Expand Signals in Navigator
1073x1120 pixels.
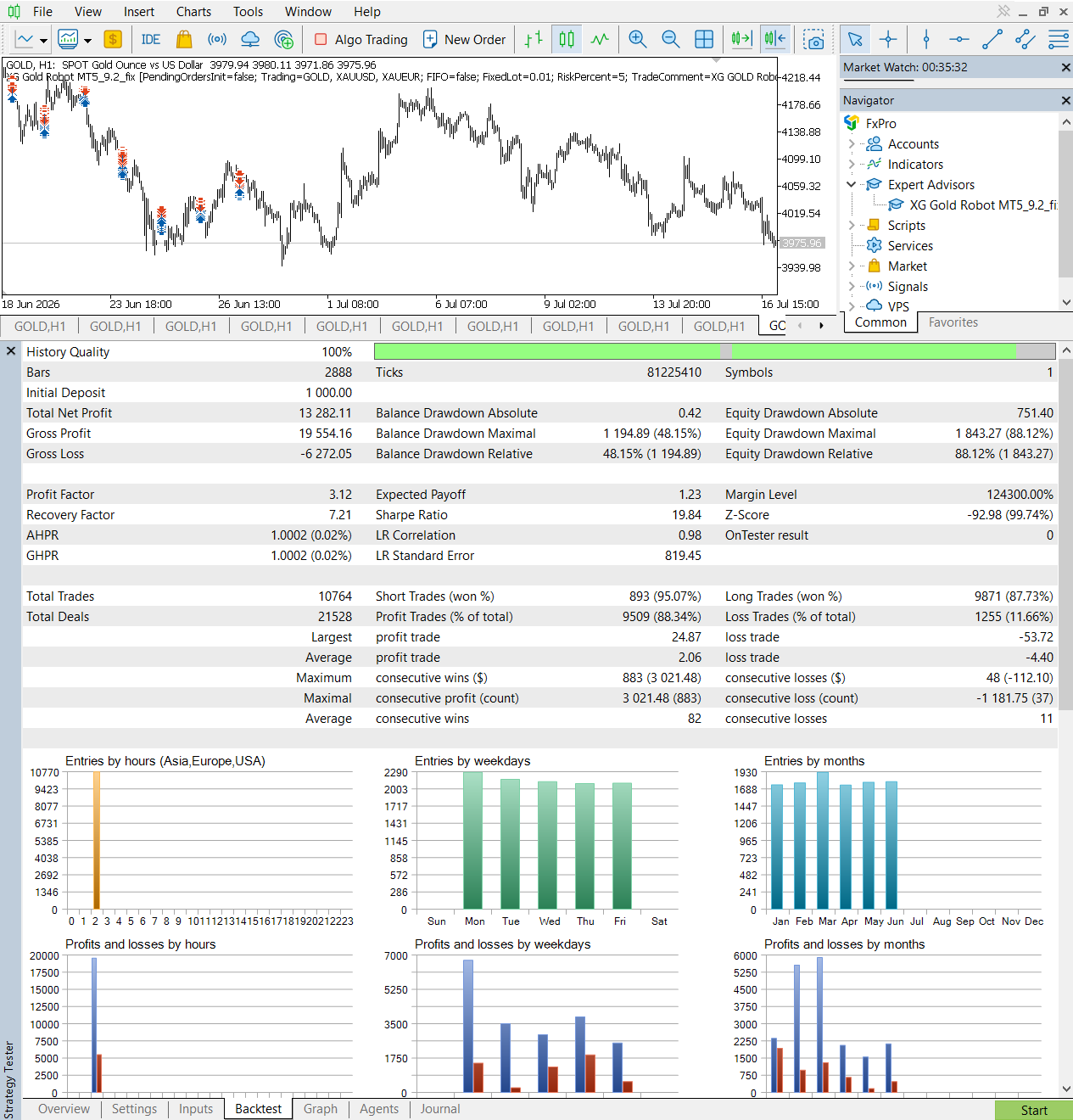pos(852,286)
